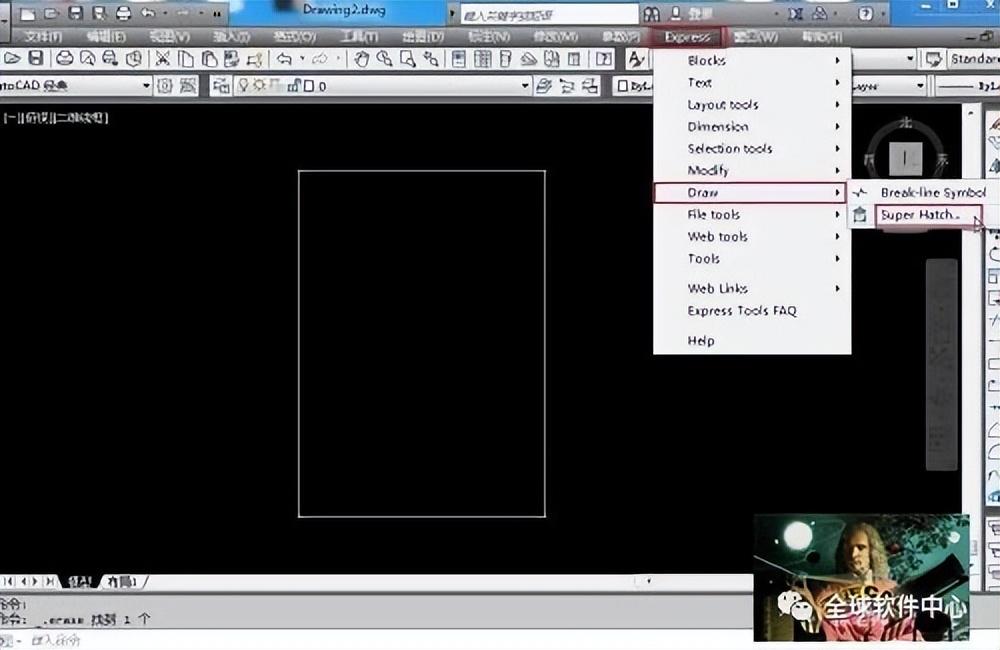Toggle layer 0 on/off light bulb

coord(243,85)
